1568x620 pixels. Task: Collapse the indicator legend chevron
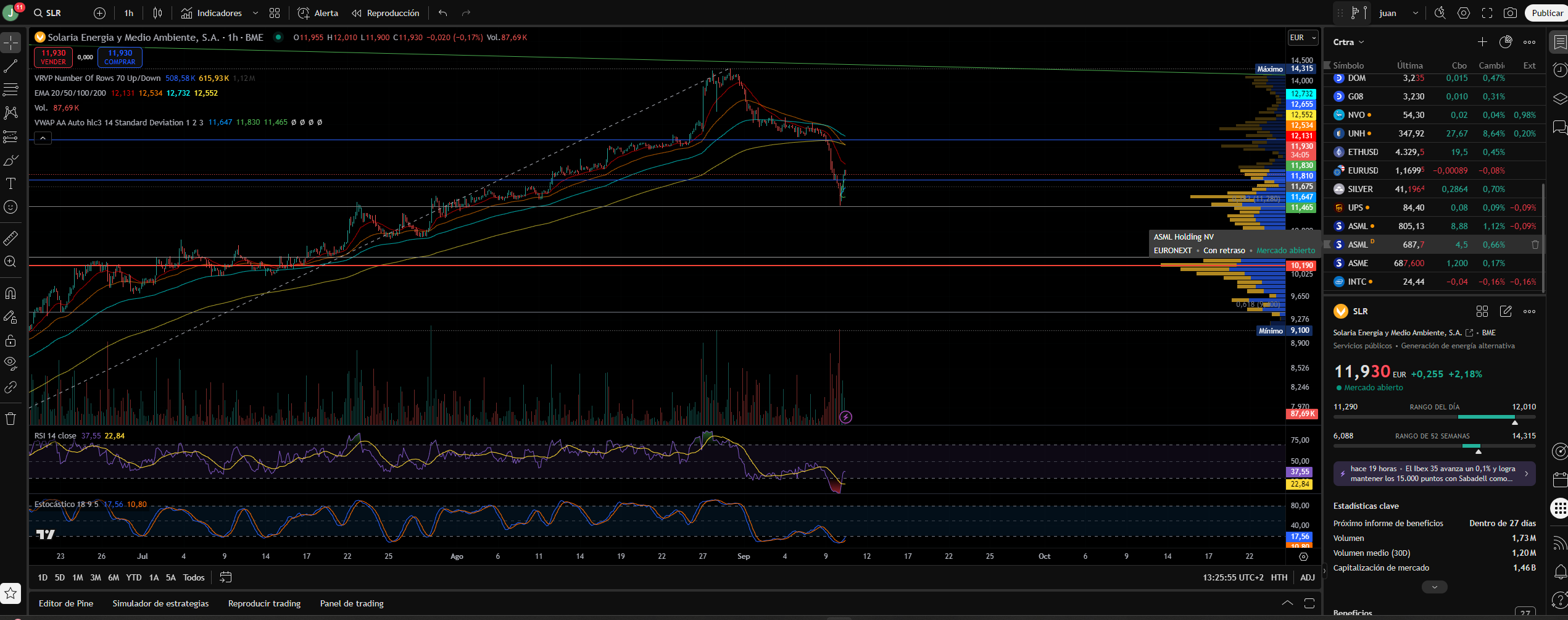click(x=43, y=138)
